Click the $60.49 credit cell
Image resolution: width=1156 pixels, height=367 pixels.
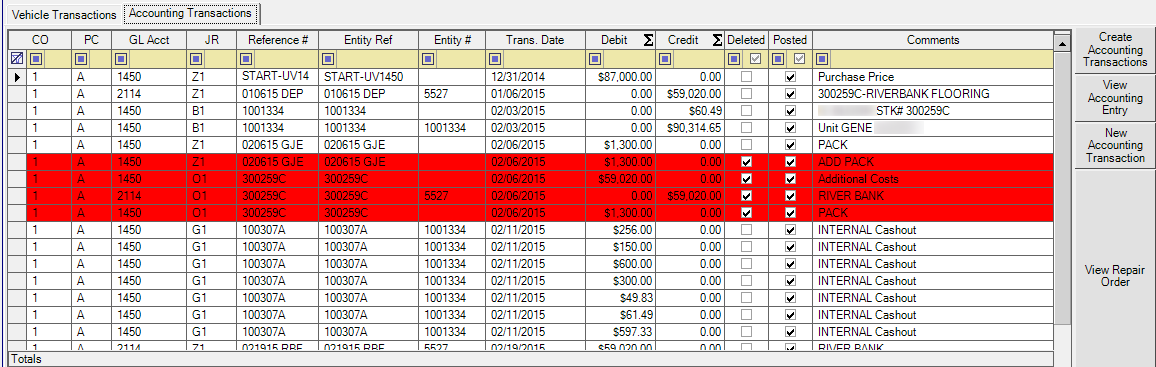coord(691,111)
